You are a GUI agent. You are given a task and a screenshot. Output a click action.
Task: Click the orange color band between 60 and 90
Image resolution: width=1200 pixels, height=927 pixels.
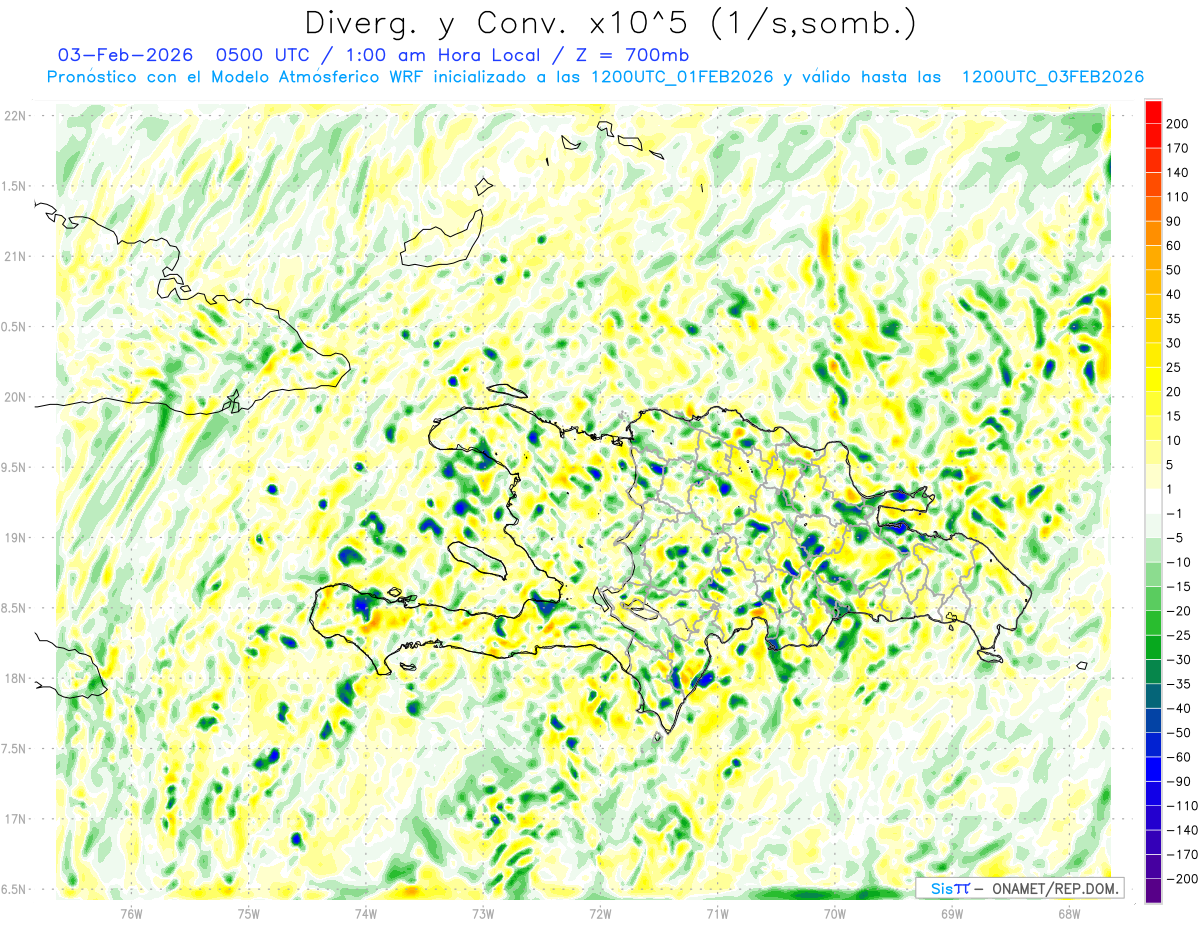point(1153,234)
